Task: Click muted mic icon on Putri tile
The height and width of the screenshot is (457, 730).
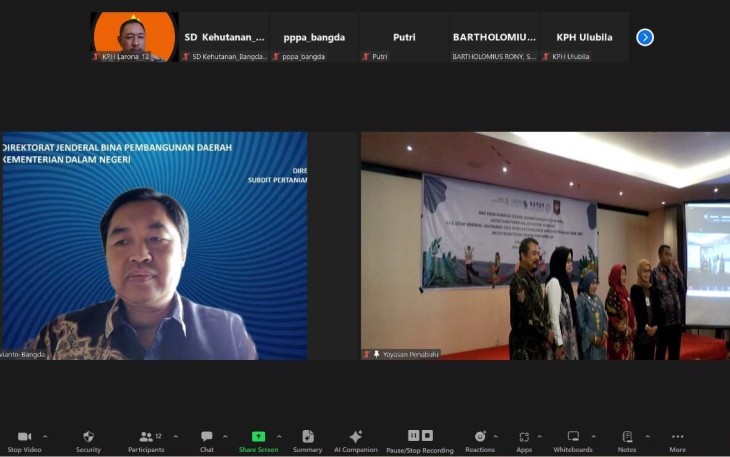Action: [365, 57]
